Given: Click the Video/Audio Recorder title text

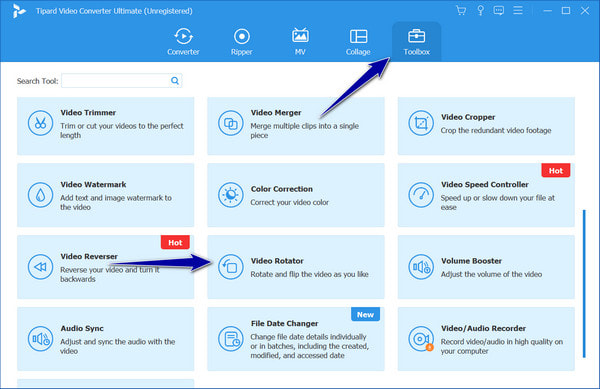Looking at the screenshot, I should [x=483, y=328].
